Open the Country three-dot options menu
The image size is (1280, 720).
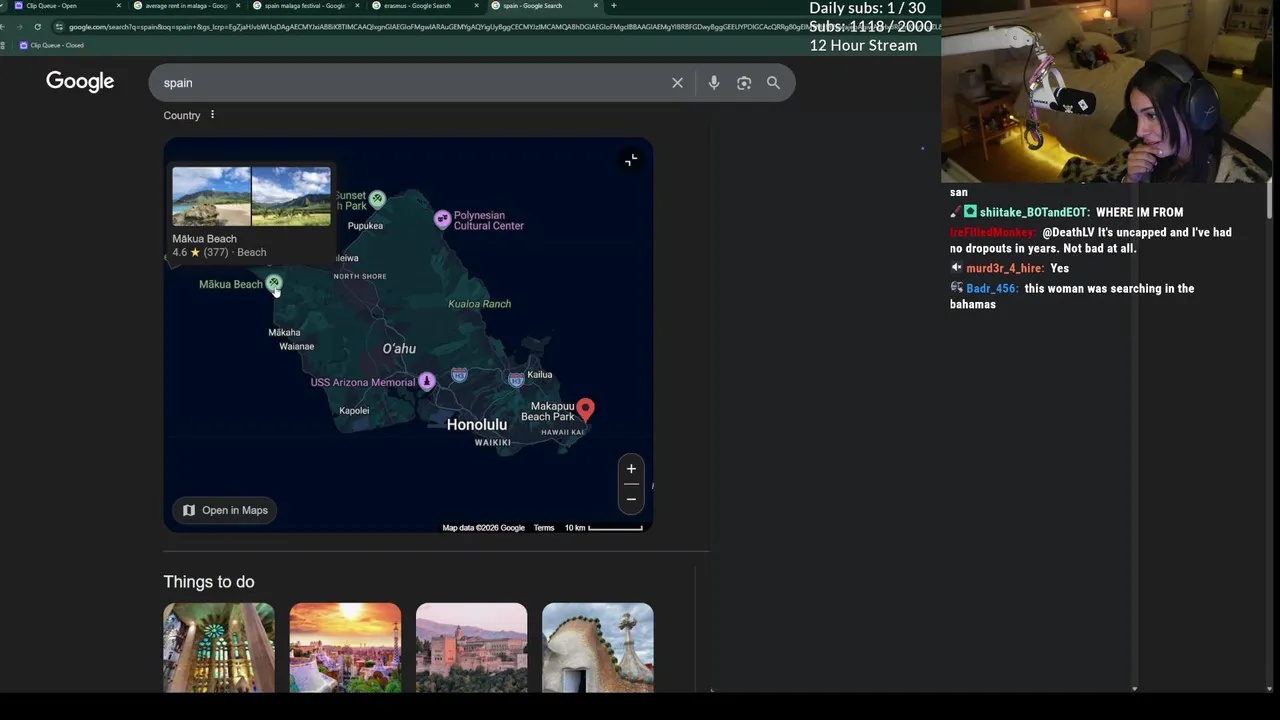(212, 115)
